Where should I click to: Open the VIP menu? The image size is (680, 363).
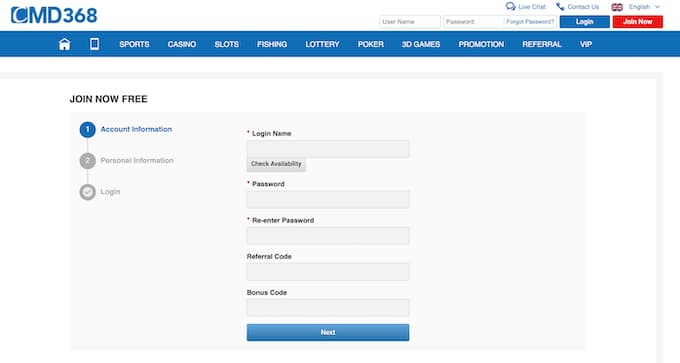[x=586, y=44]
